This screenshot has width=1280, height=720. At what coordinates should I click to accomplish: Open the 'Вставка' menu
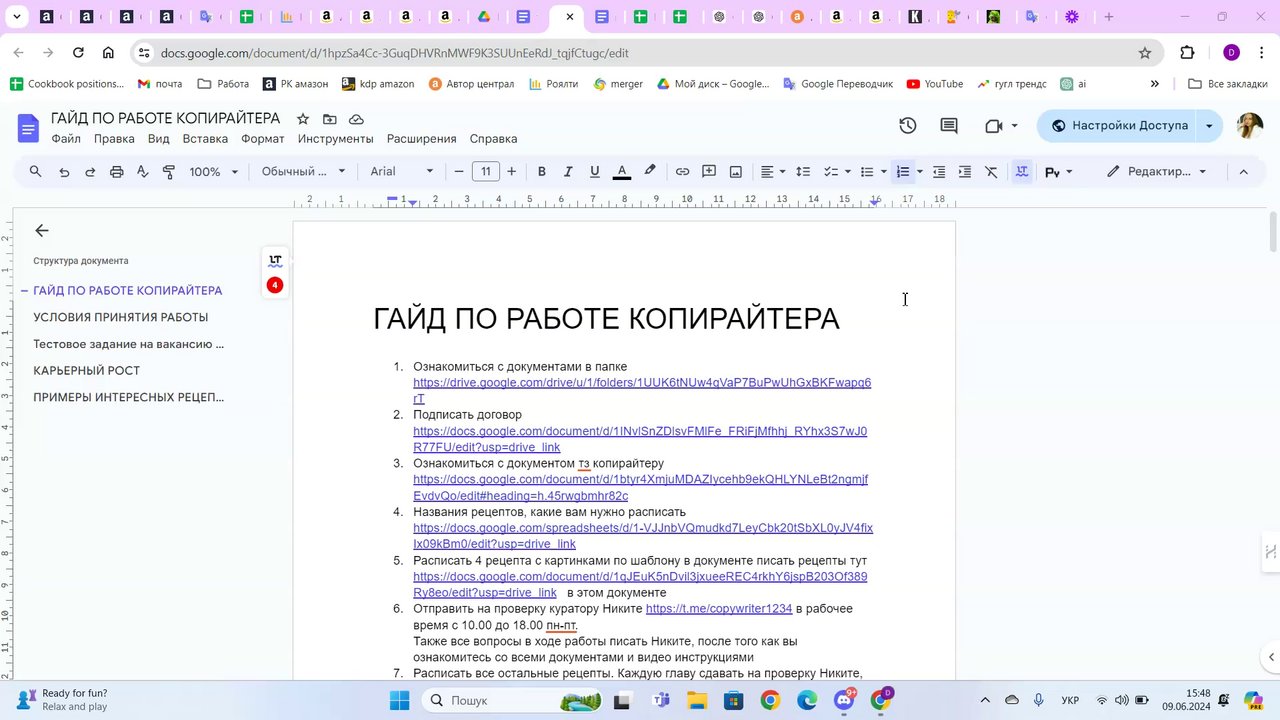point(205,139)
